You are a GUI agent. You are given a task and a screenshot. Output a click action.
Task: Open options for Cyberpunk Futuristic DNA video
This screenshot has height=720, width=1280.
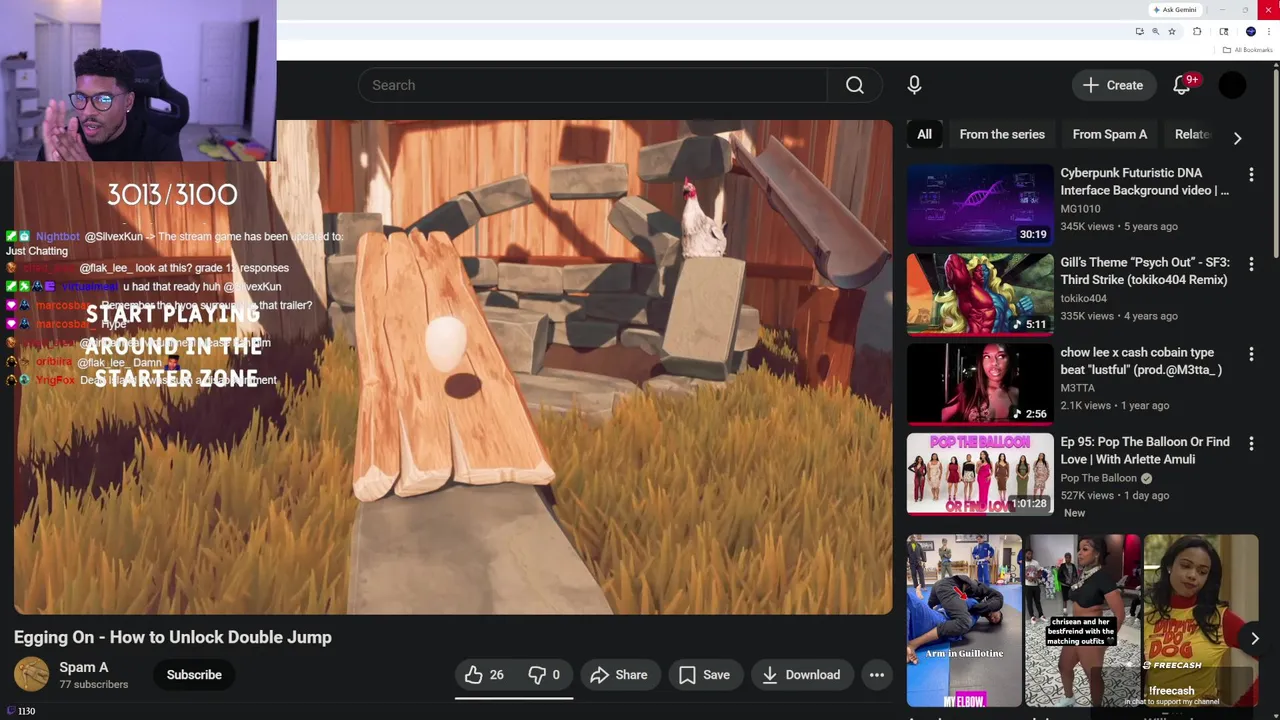point(1251,175)
